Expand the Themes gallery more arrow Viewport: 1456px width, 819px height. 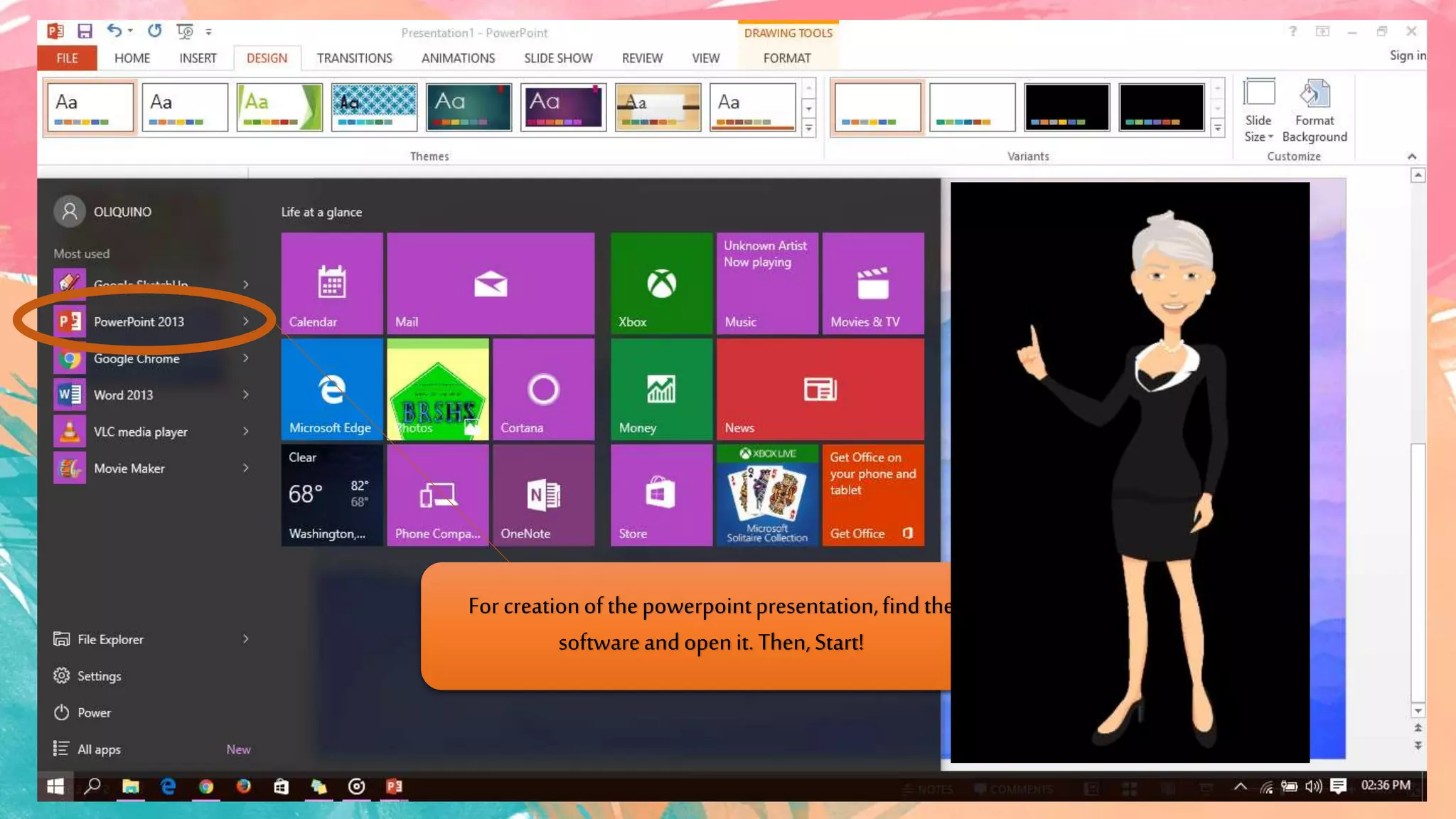click(x=808, y=128)
